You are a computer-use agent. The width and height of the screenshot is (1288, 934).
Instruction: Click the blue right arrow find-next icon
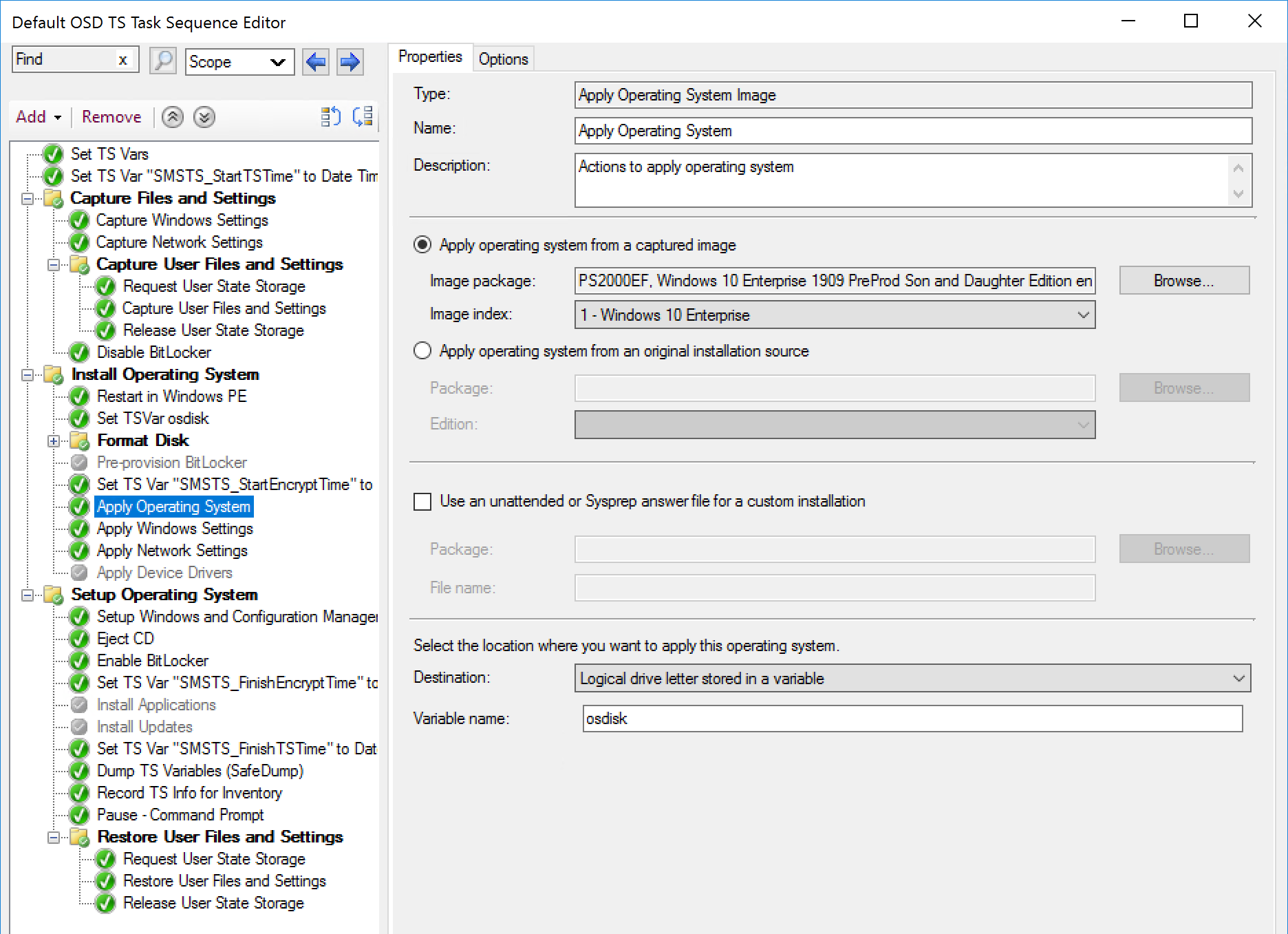[x=350, y=62]
